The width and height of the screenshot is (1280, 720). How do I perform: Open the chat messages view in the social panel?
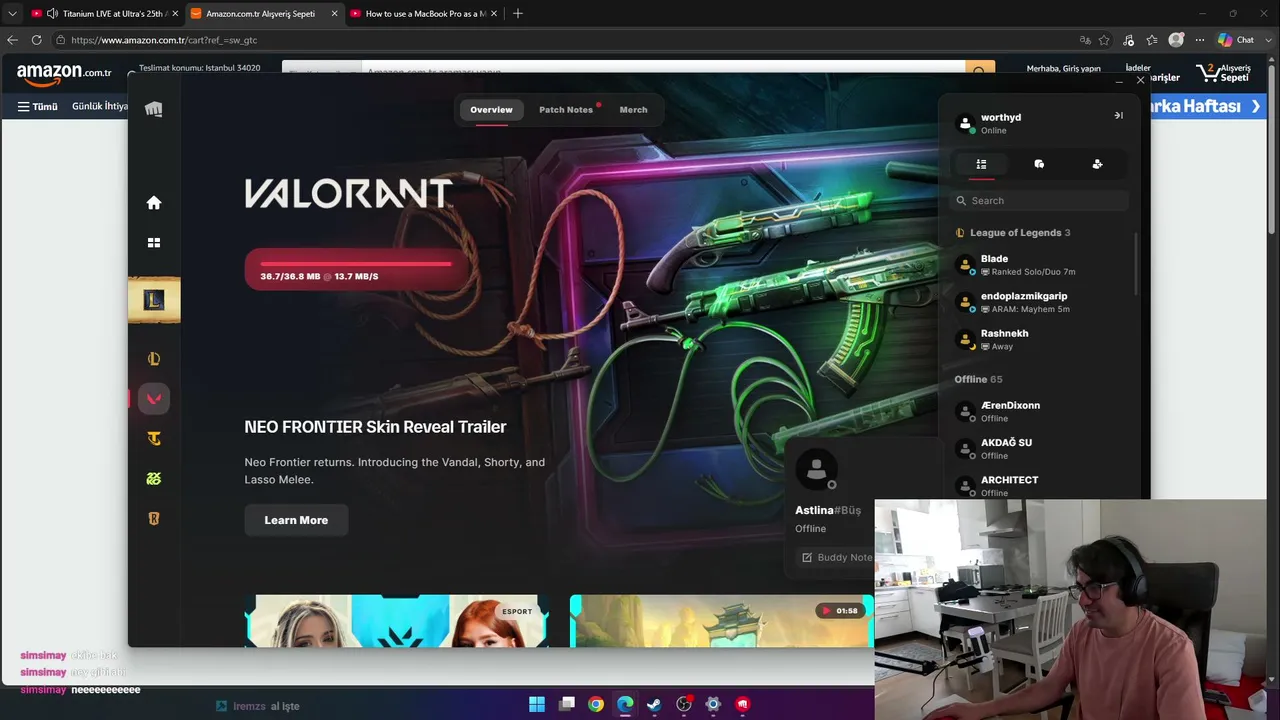[1039, 164]
